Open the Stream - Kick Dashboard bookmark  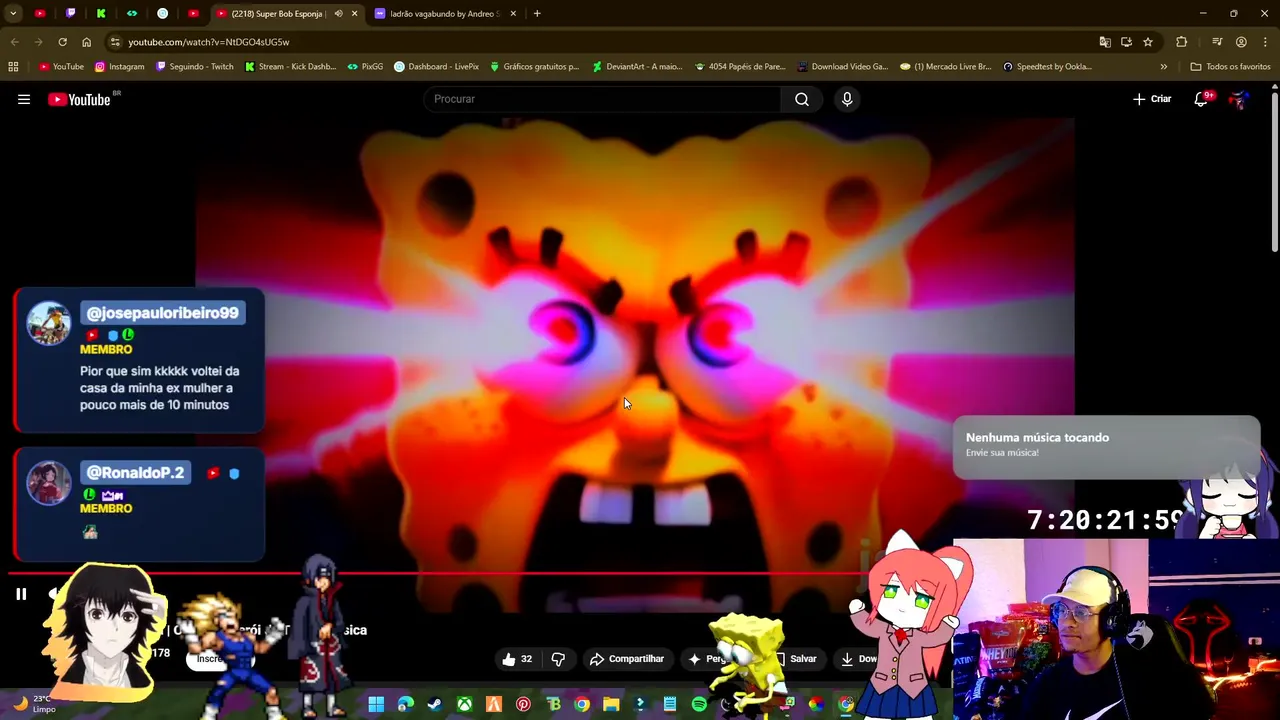tap(290, 67)
